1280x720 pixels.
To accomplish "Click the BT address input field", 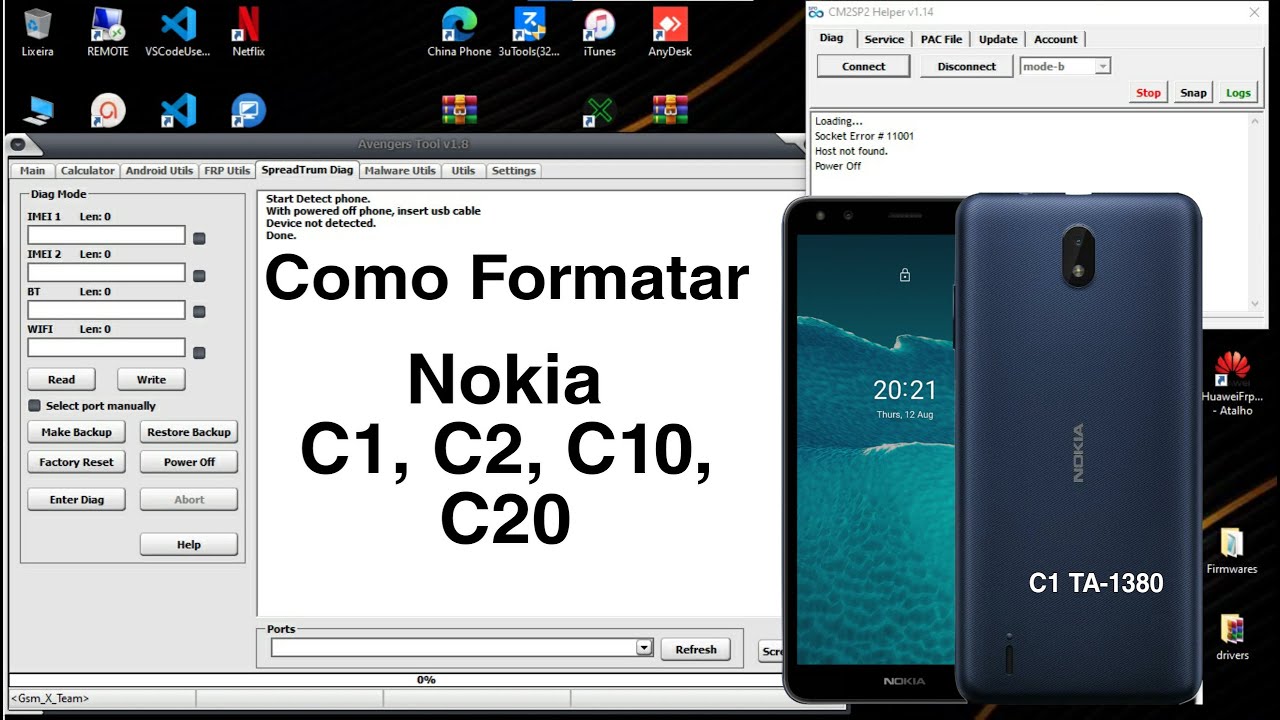I will [106, 310].
